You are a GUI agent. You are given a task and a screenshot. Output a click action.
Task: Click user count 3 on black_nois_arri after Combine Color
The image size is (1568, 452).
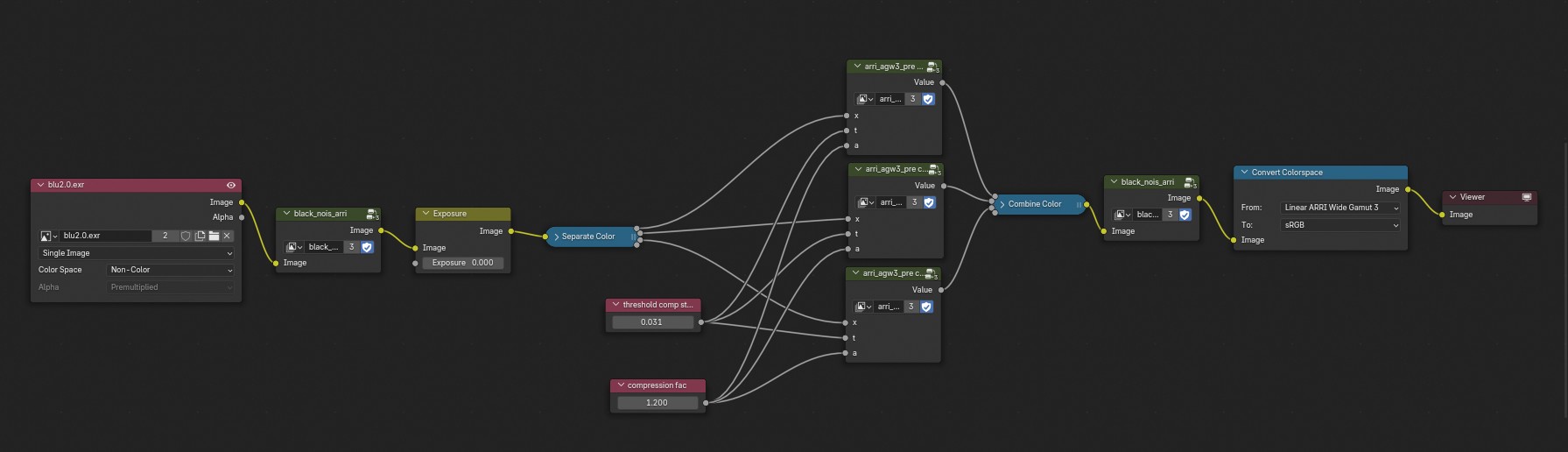tap(1170, 215)
